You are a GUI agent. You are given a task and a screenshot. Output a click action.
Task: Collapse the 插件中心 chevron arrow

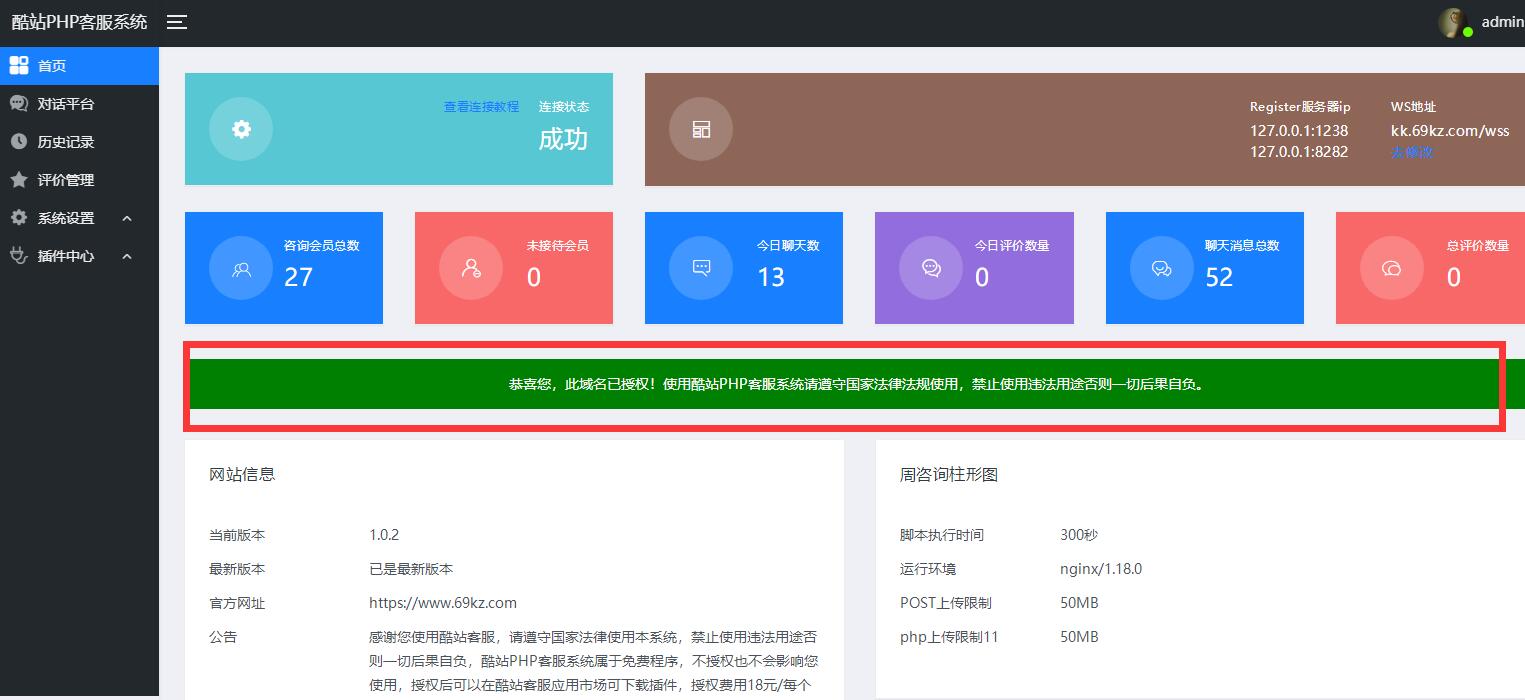pos(127,256)
